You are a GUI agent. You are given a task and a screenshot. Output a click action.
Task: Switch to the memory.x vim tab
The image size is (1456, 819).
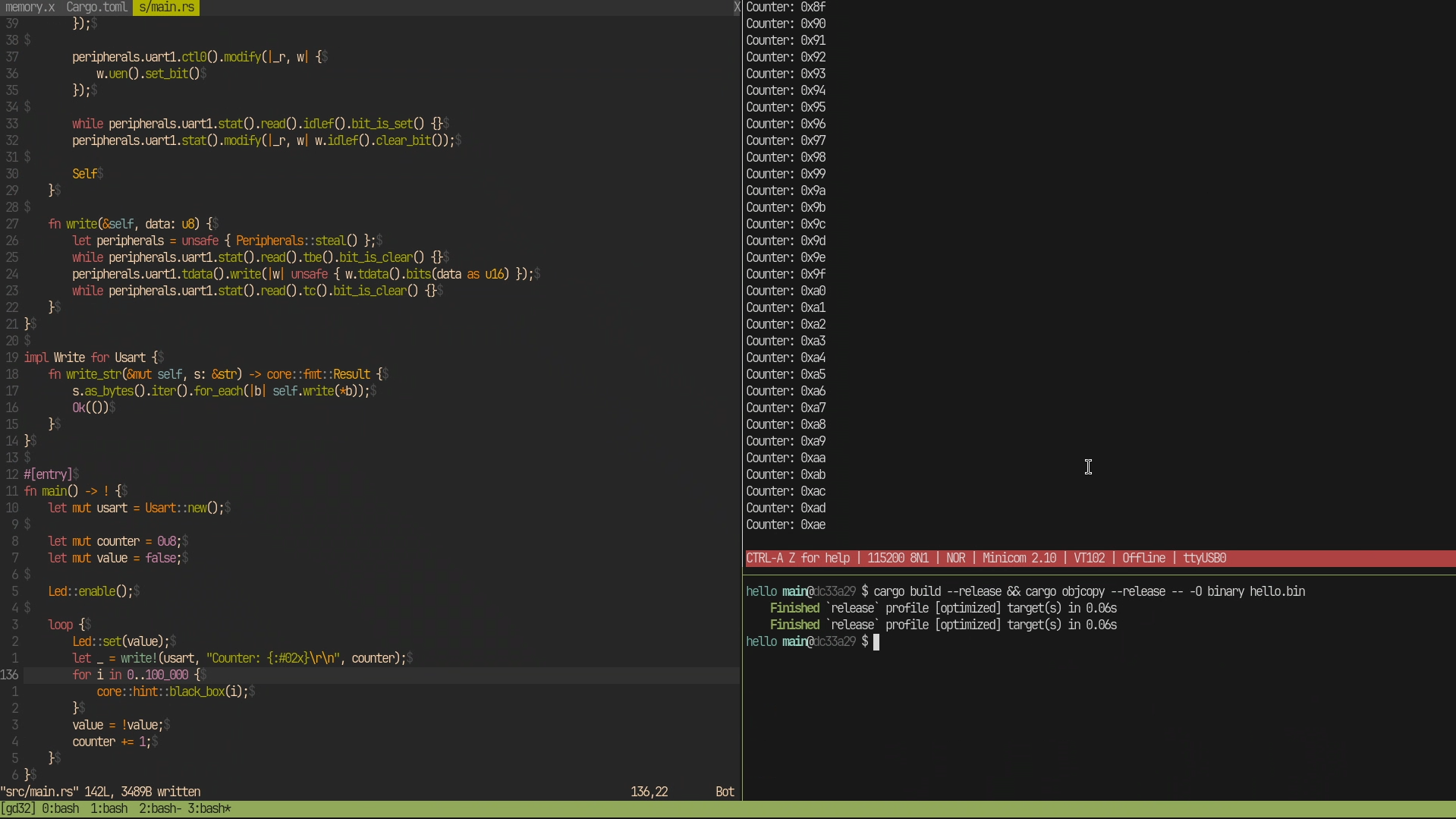click(30, 8)
